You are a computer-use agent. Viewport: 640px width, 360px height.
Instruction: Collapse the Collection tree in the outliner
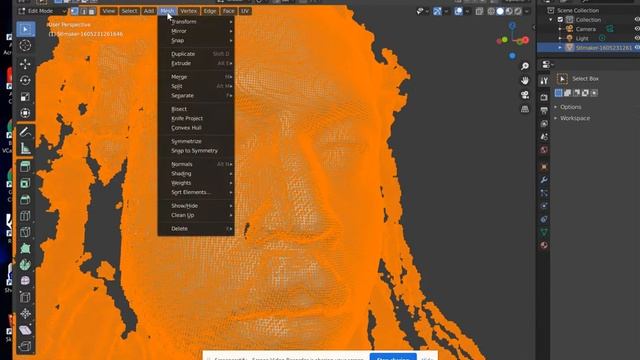pyautogui.click(x=551, y=20)
